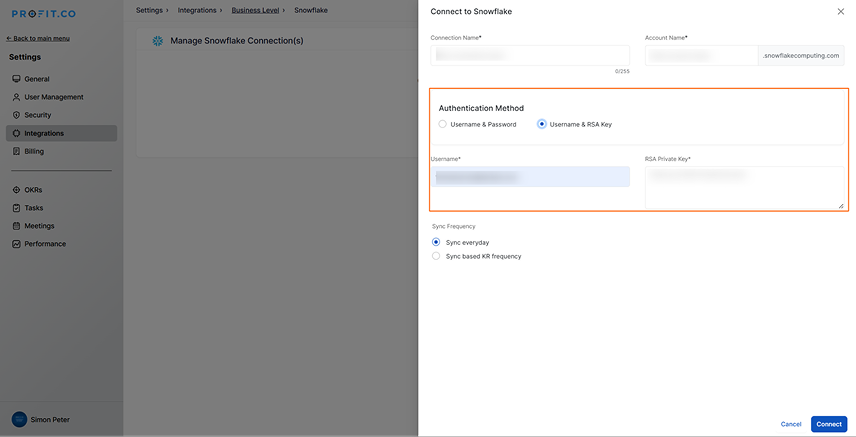Image resolution: width=856 pixels, height=437 pixels.
Task: Choose Sync based KR frequency option
Action: tap(436, 256)
